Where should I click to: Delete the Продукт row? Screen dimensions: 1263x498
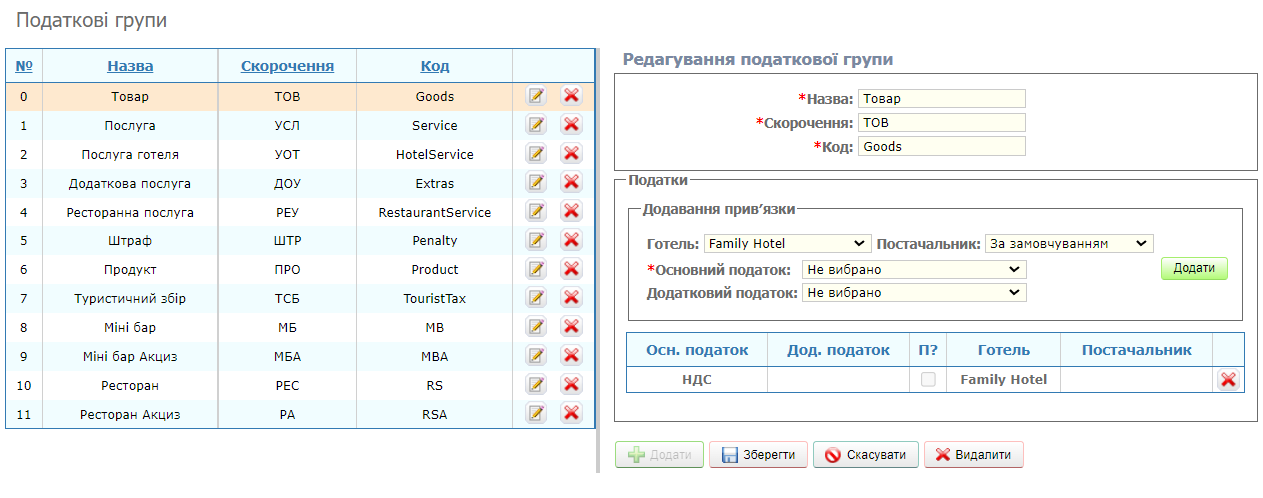(572, 269)
